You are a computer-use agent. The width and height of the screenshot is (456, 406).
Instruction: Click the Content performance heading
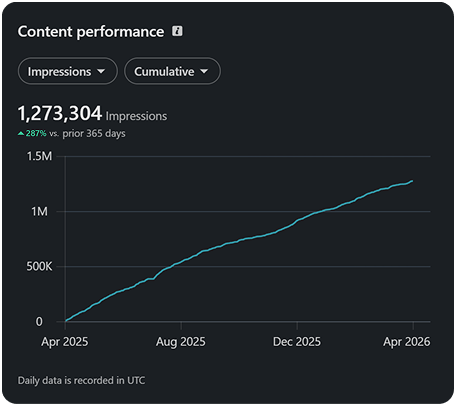(91, 32)
